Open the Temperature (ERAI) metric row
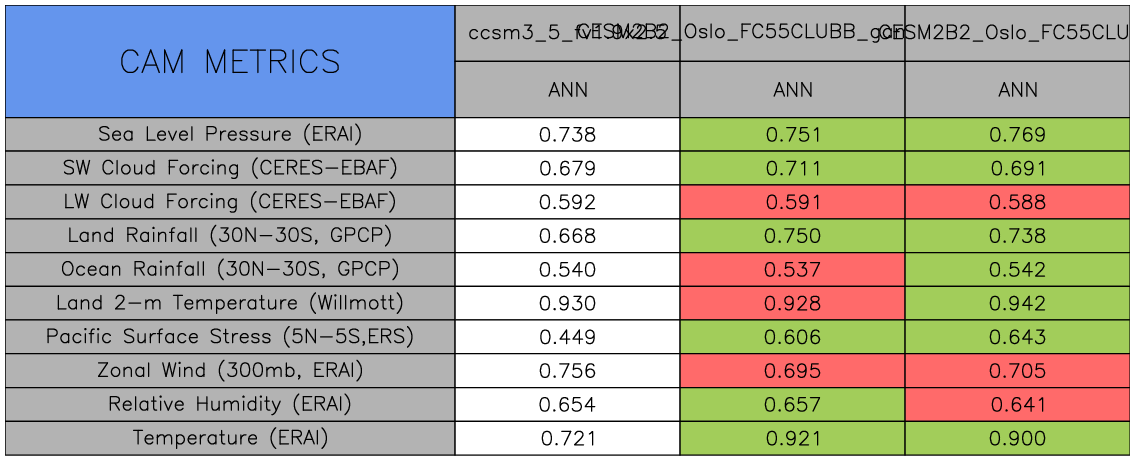Viewport: 1135px width, 461px height. 230,438
